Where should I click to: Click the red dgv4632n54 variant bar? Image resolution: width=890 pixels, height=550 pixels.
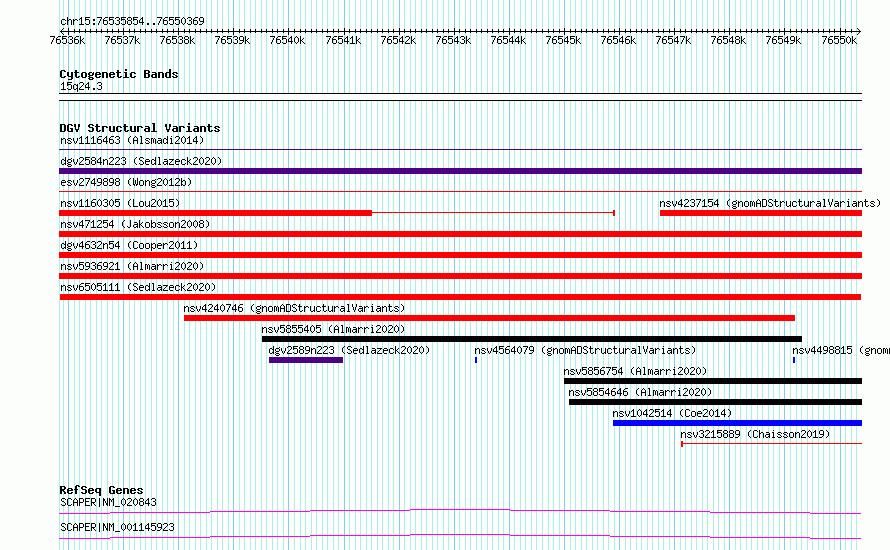pos(460,255)
